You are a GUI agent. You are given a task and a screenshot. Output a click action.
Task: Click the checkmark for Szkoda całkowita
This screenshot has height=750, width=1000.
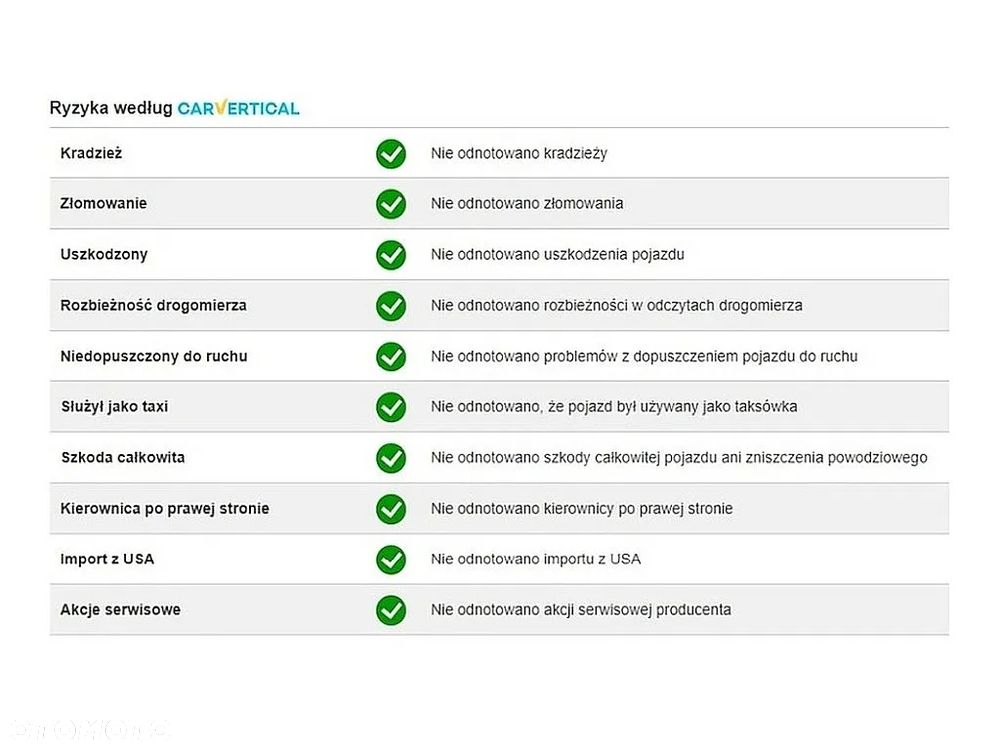390,458
